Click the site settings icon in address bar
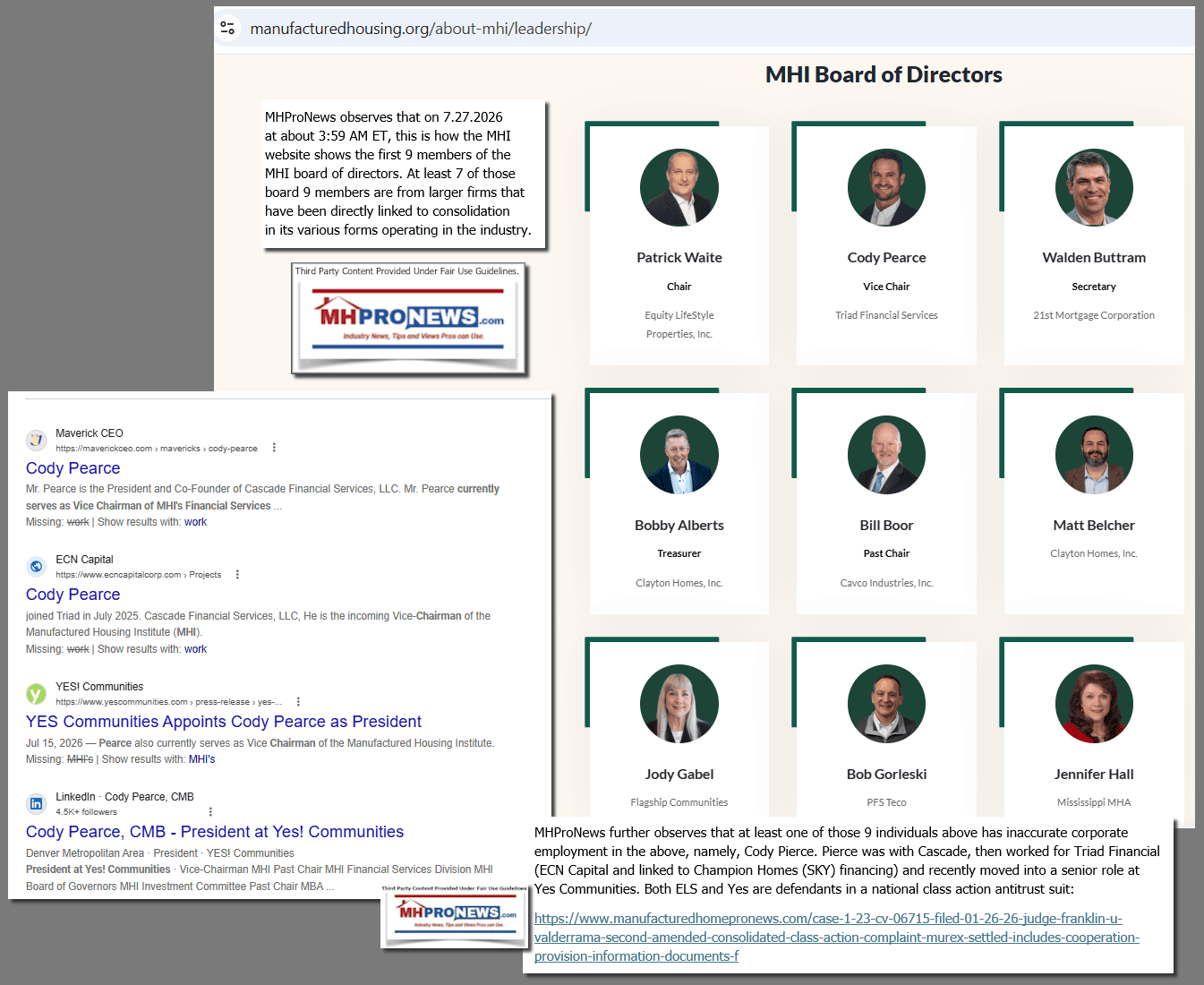 coord(228,29)
